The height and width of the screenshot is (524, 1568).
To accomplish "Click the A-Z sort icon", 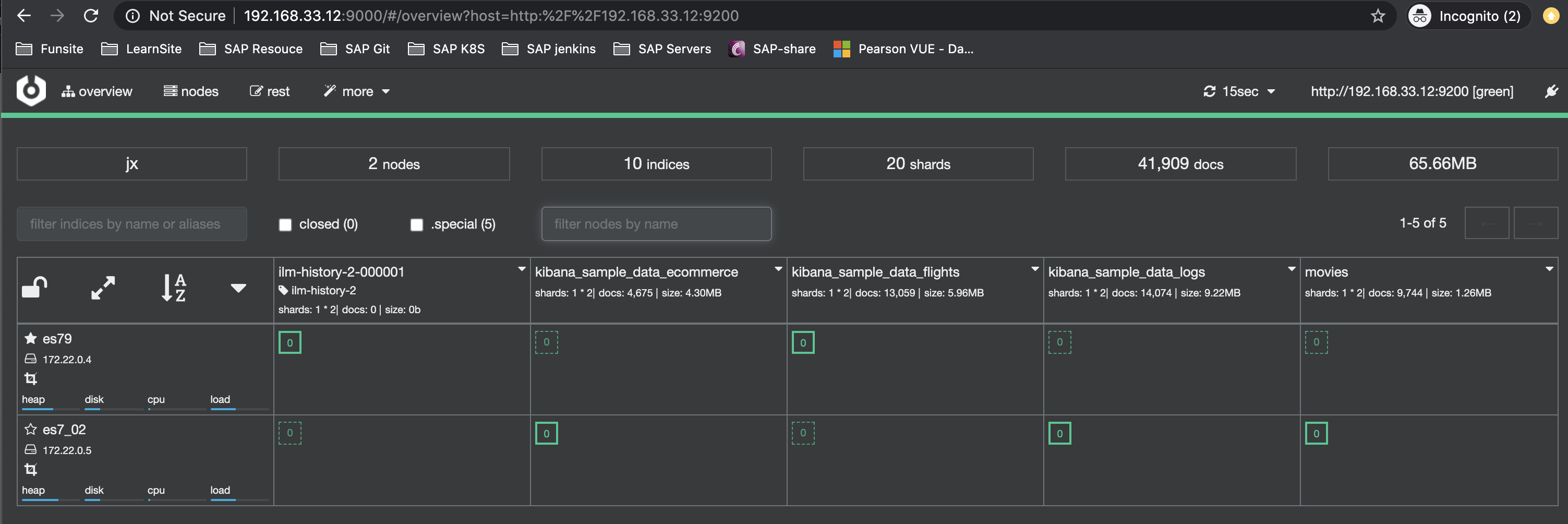I will (x=174, y=288).
